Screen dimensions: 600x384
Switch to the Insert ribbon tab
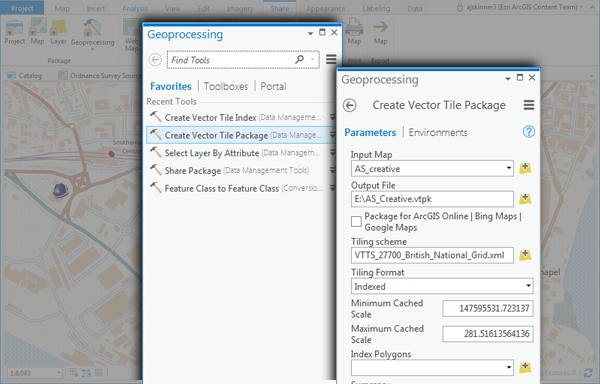point(95,8)
